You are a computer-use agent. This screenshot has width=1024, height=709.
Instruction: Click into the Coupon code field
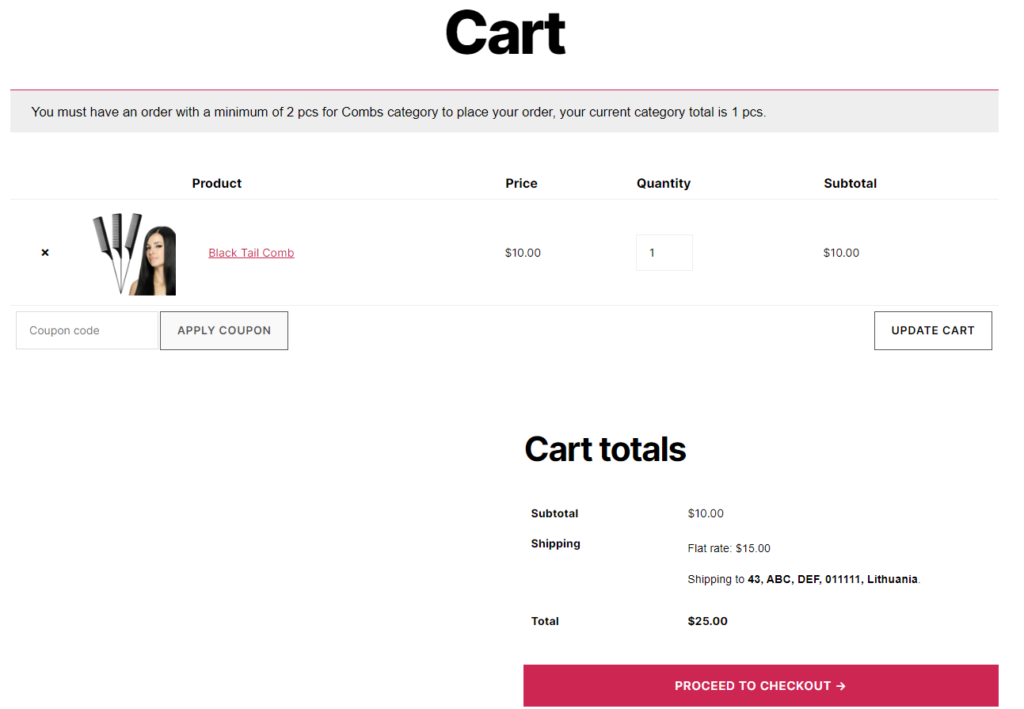87,331
